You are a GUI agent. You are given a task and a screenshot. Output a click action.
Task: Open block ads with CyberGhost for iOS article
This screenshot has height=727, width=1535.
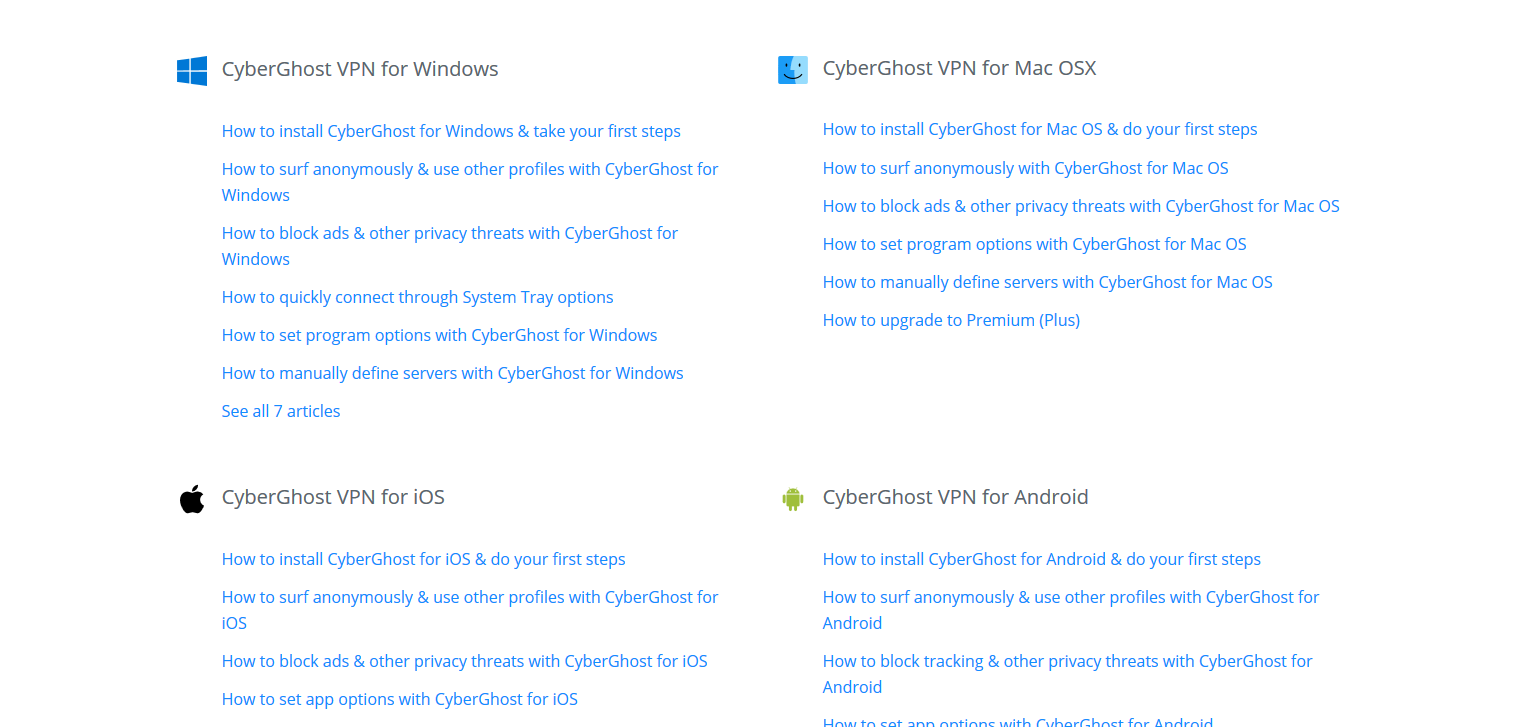point(465,661)
